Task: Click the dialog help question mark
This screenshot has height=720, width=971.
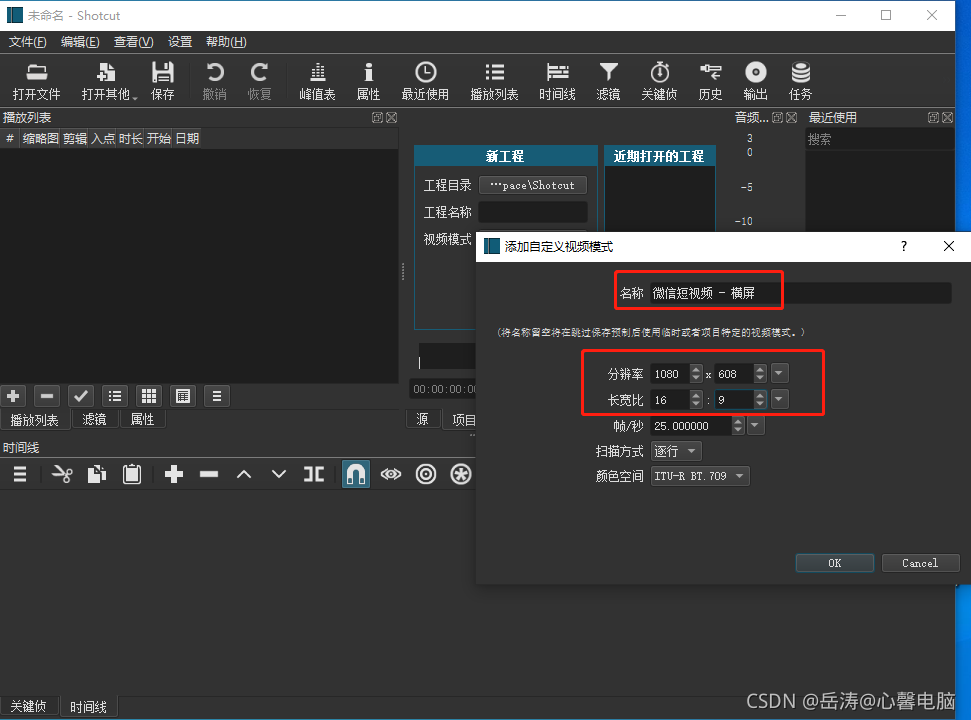Action: [904, 246]
